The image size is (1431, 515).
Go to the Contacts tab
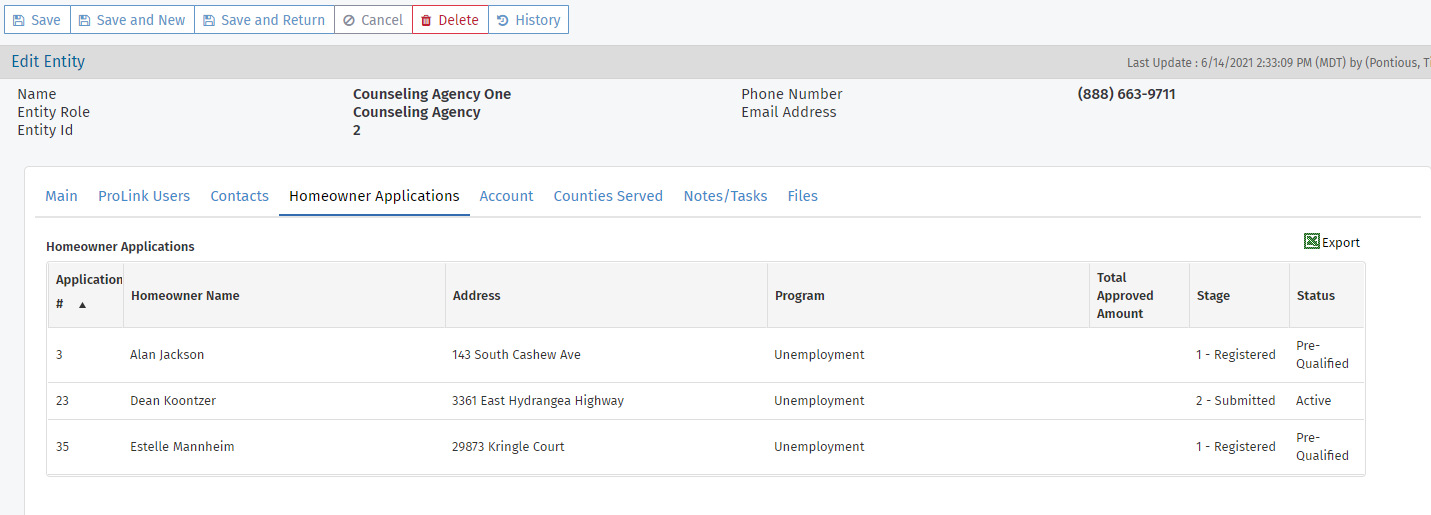click(x=239, y=196)
